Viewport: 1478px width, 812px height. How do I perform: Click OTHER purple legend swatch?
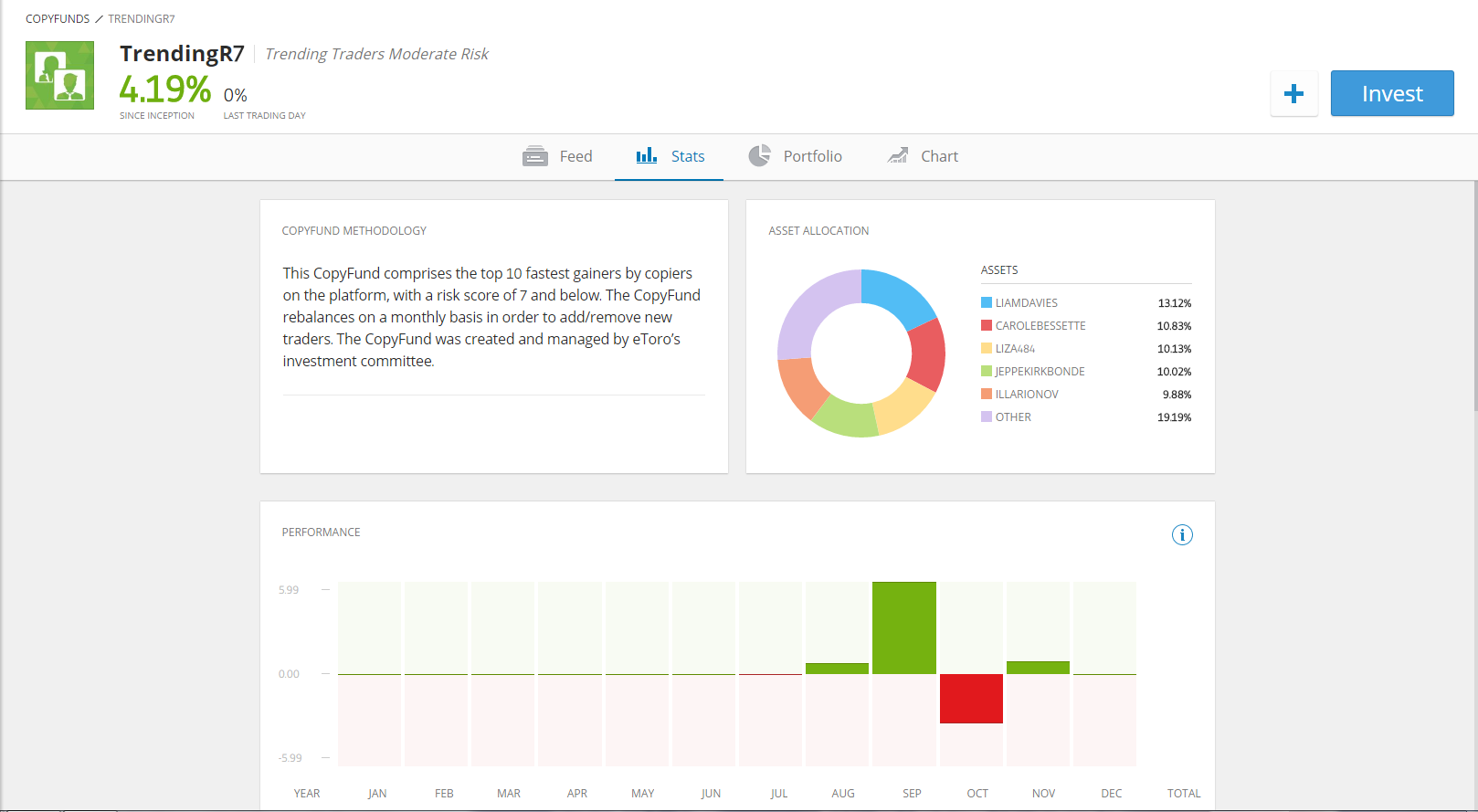tap(987, 417)
